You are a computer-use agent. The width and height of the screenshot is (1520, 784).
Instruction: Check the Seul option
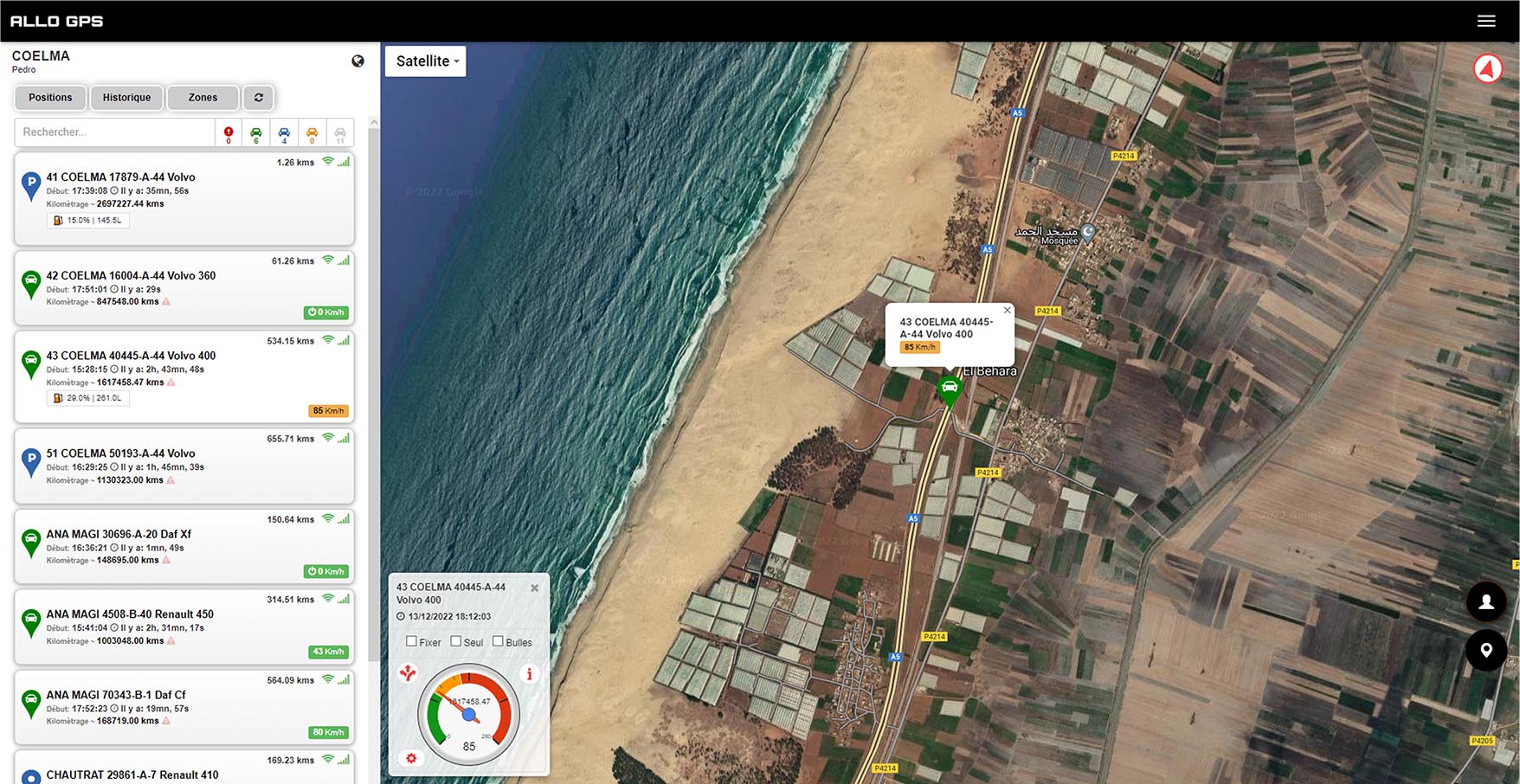click(456, 641)
